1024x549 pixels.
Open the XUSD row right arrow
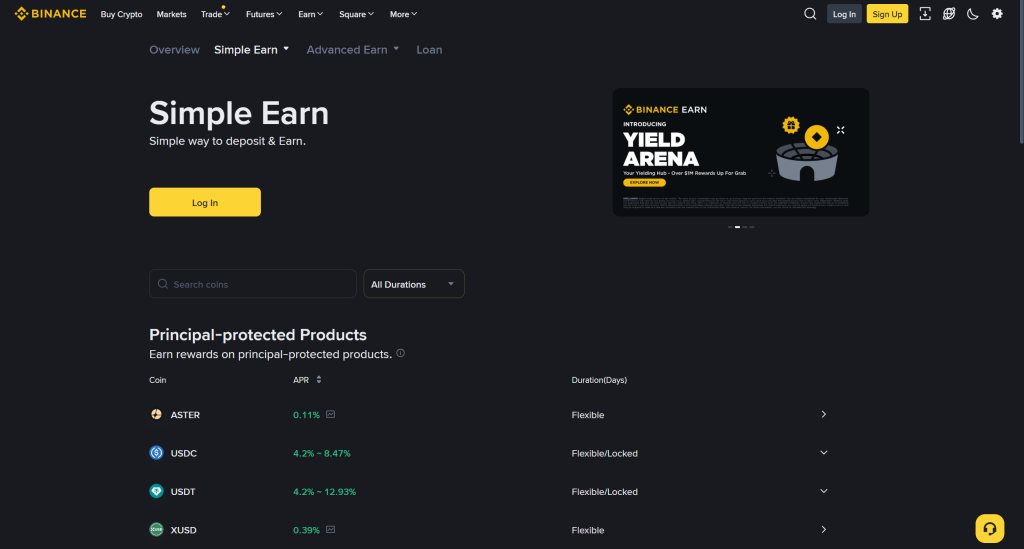pyautogui.click(x=824, y=529)
